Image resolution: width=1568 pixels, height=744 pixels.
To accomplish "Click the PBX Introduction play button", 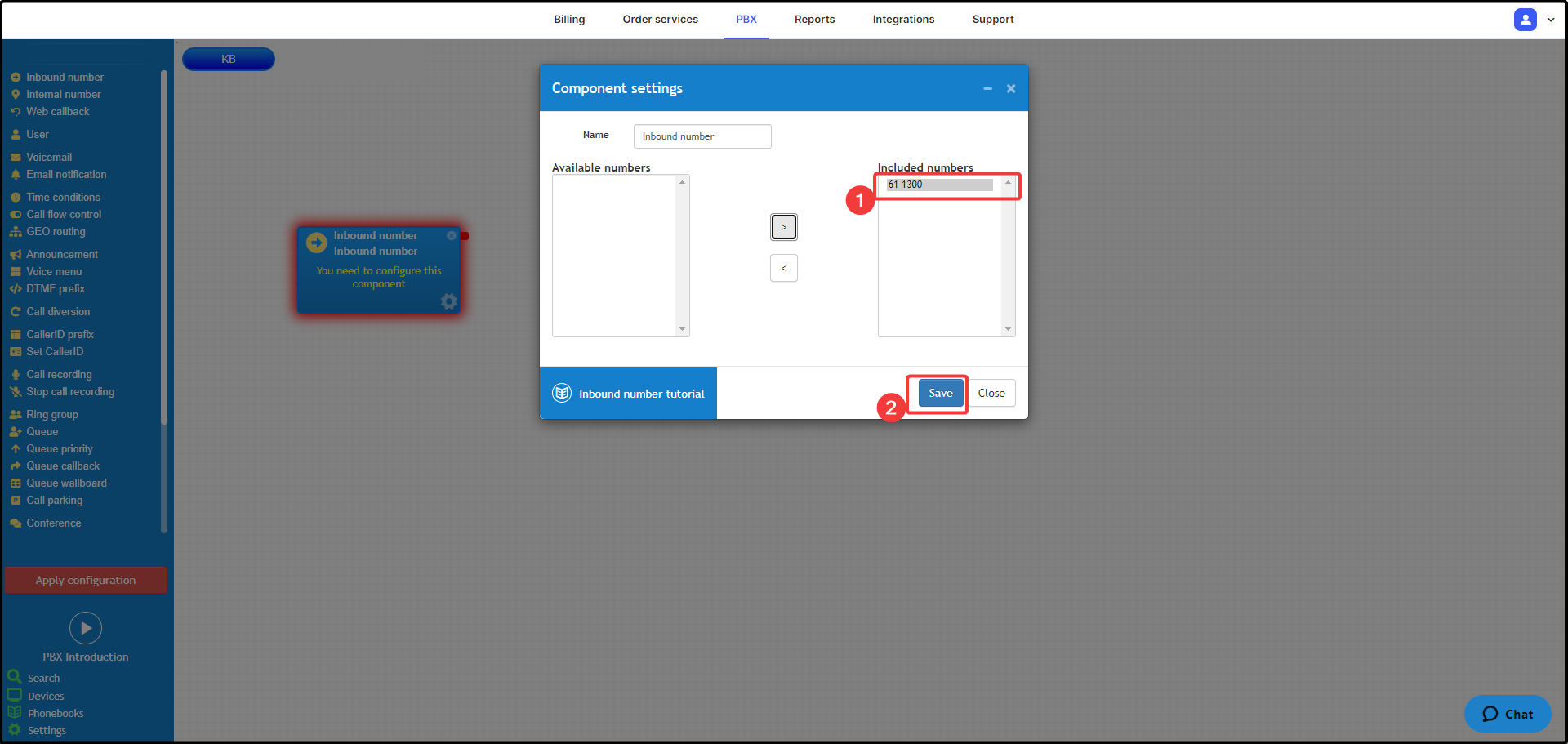I will pos(86,628).
